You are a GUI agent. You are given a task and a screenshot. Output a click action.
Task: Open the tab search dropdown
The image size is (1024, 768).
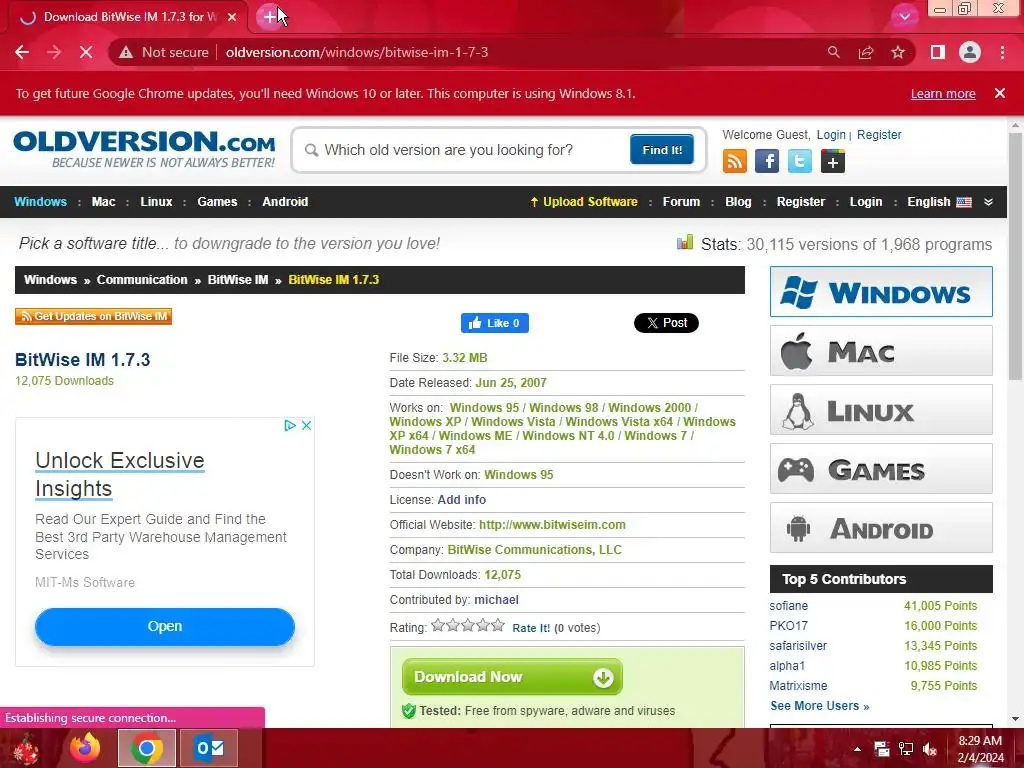click(x=904, y=17)
